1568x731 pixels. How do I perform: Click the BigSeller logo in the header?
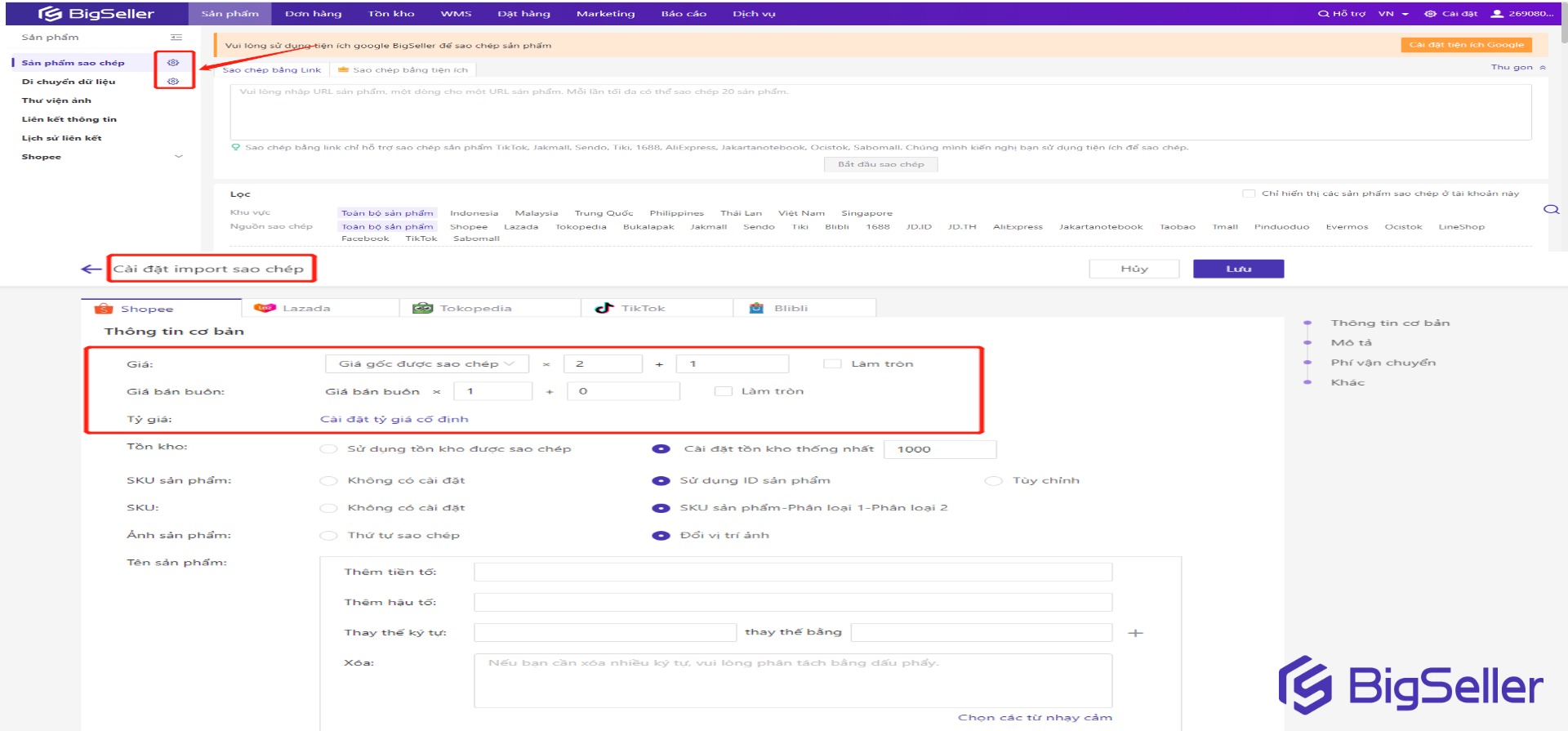tap(96, 14)
